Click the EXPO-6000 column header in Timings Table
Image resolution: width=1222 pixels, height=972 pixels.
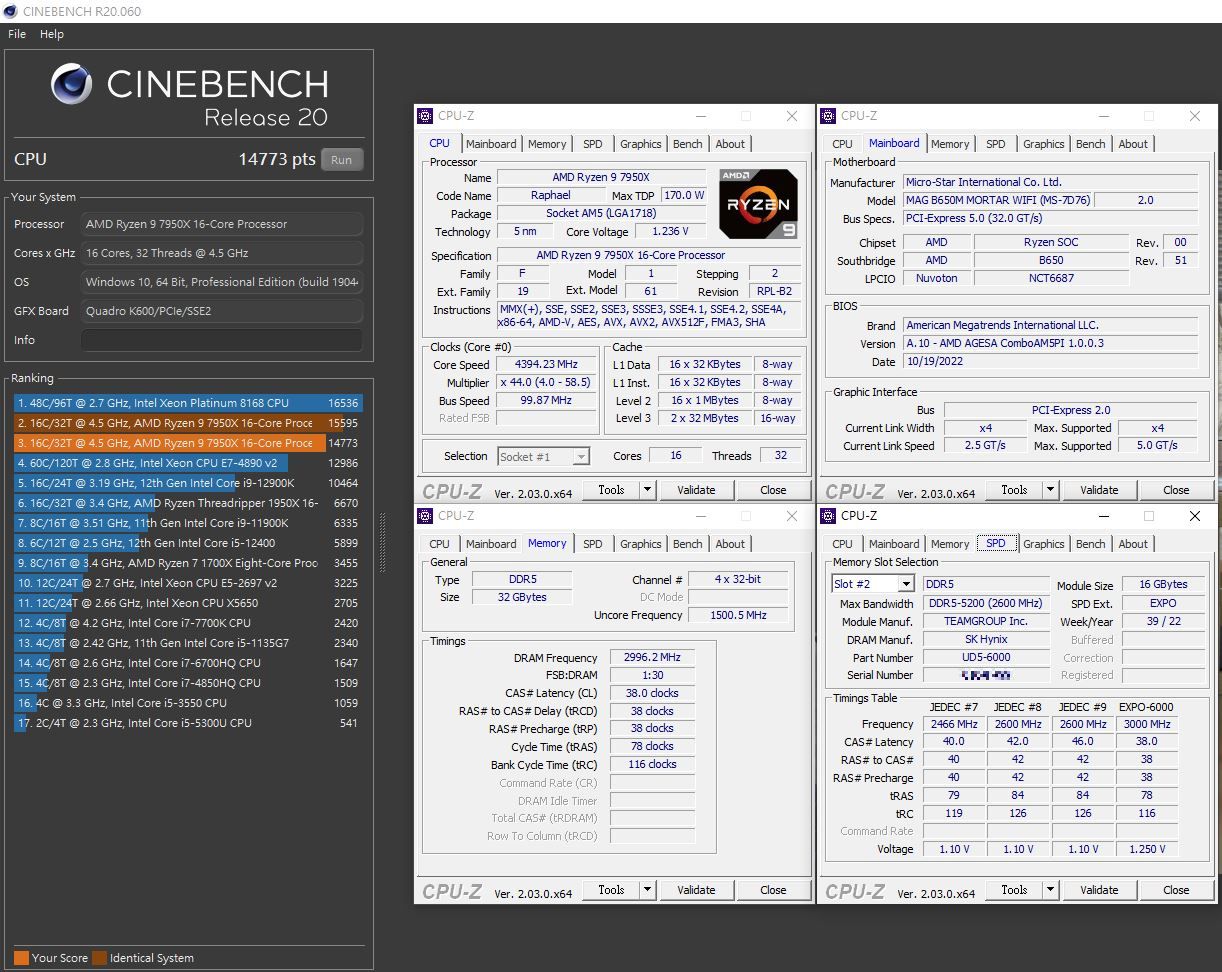coord(1146,707)
